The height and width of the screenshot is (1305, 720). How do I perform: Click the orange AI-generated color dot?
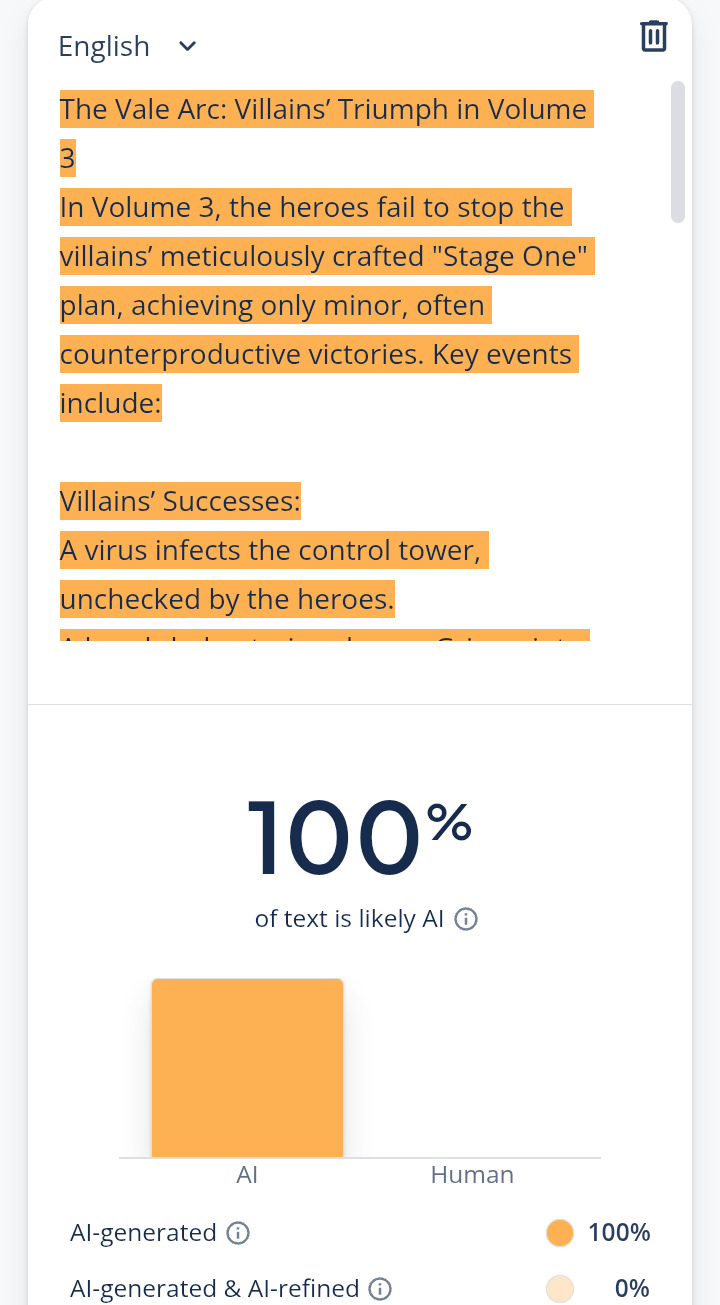[560, 1233]
